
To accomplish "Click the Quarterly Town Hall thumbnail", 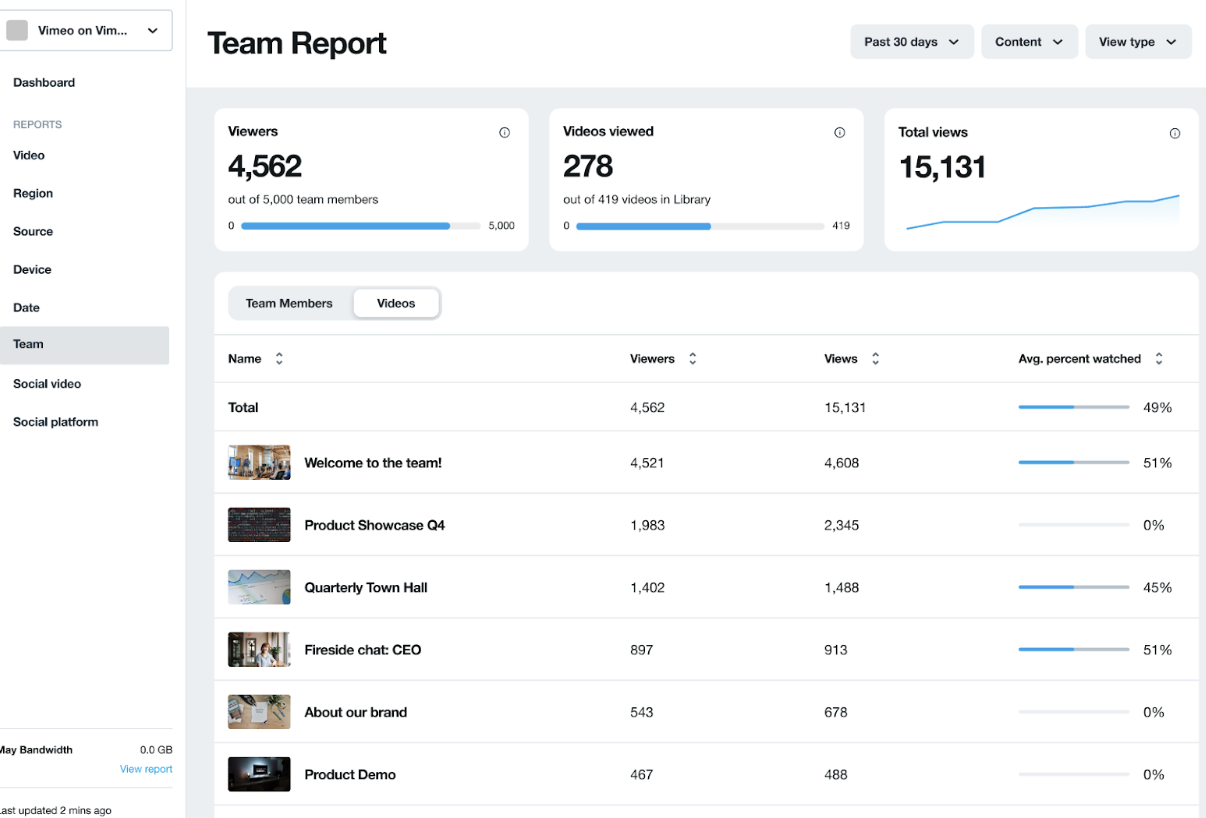I will pos(259,588).
